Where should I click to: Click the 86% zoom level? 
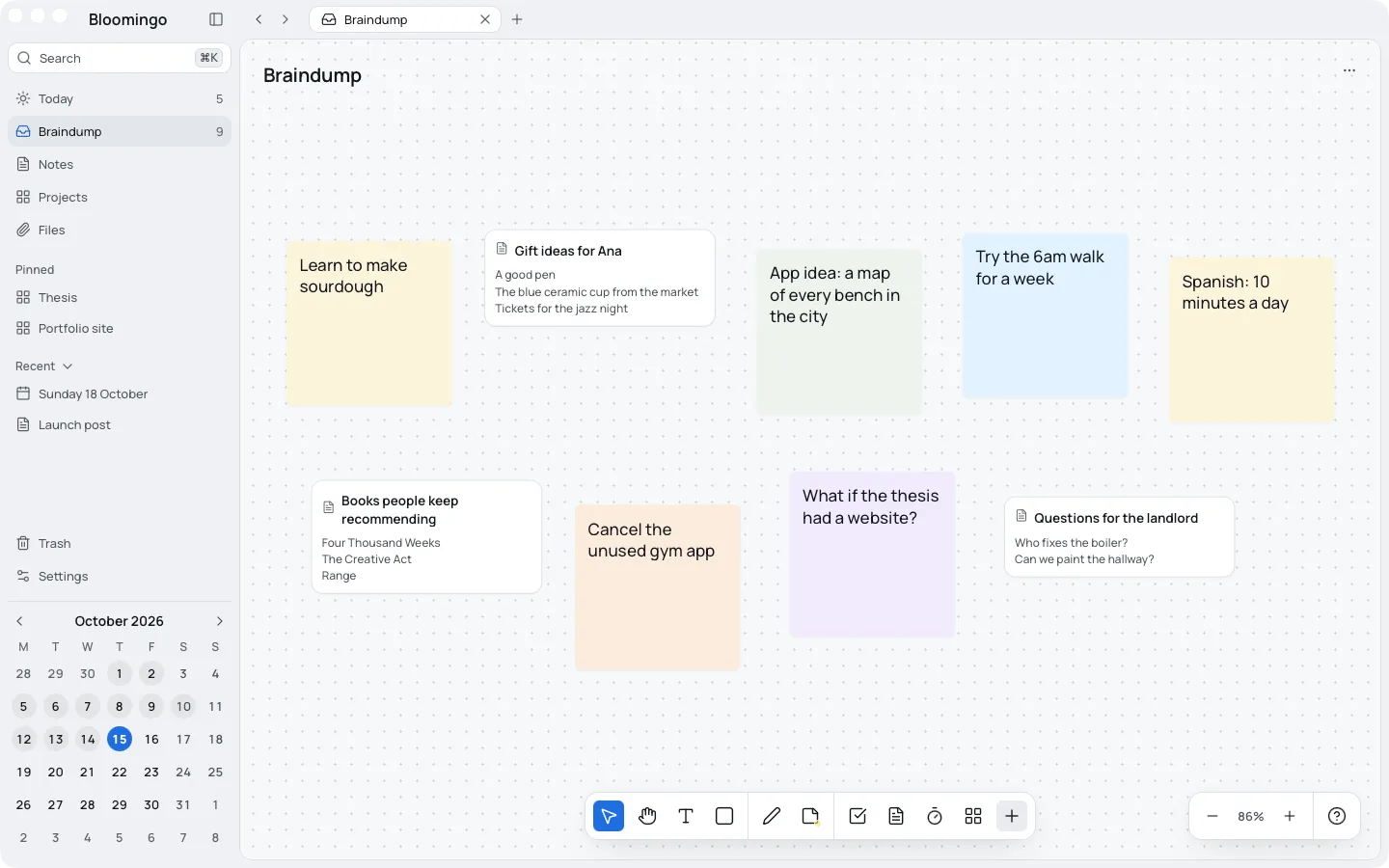(1251, 816)
